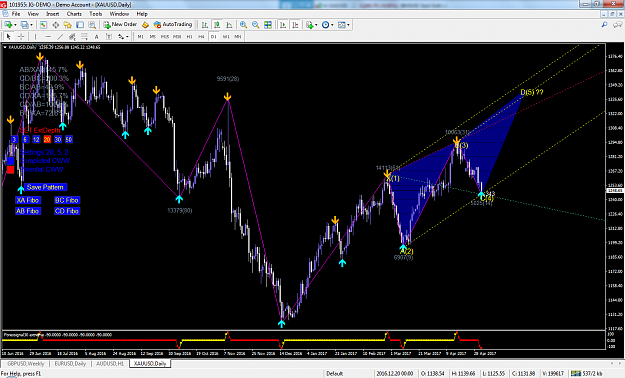Show the Market Watch window
Viewport: 625px width, 378px height.
(43, 25)
